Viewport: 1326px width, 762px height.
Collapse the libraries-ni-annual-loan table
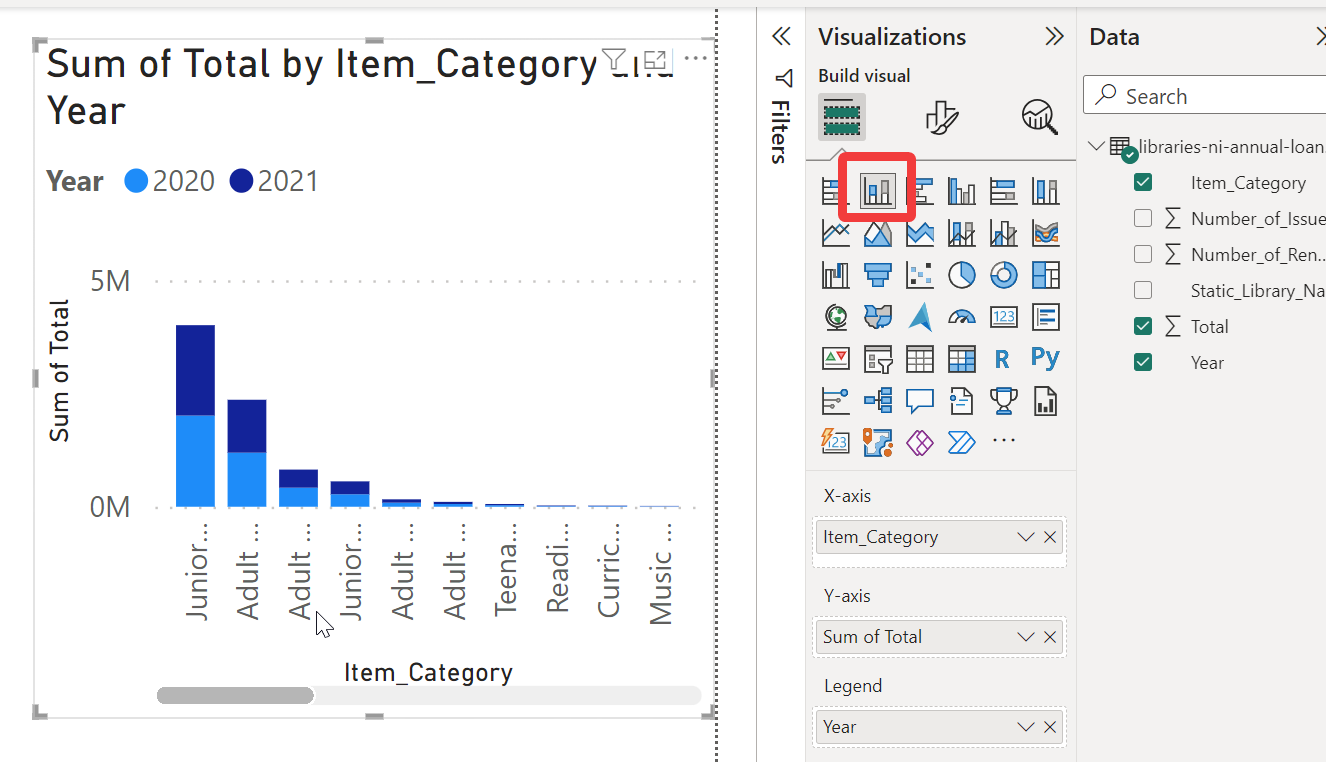point(1096,146)
